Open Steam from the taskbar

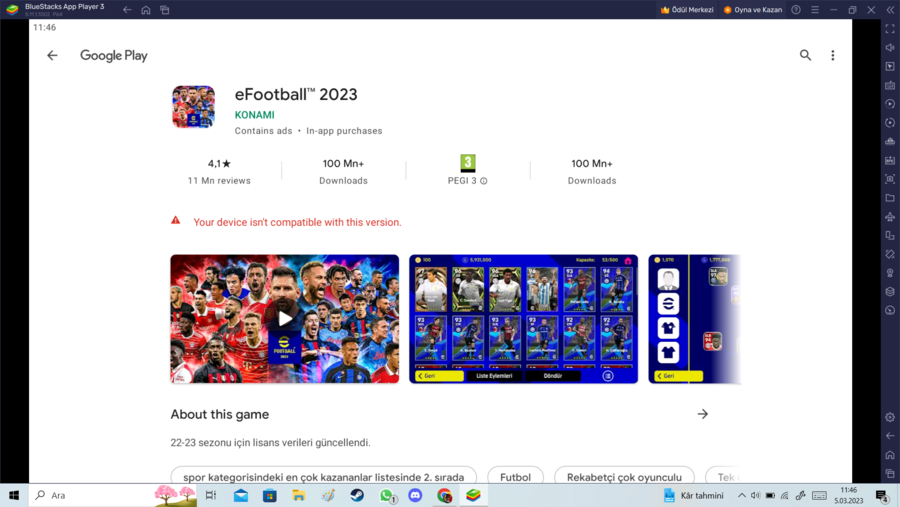[x=356, y=495]
